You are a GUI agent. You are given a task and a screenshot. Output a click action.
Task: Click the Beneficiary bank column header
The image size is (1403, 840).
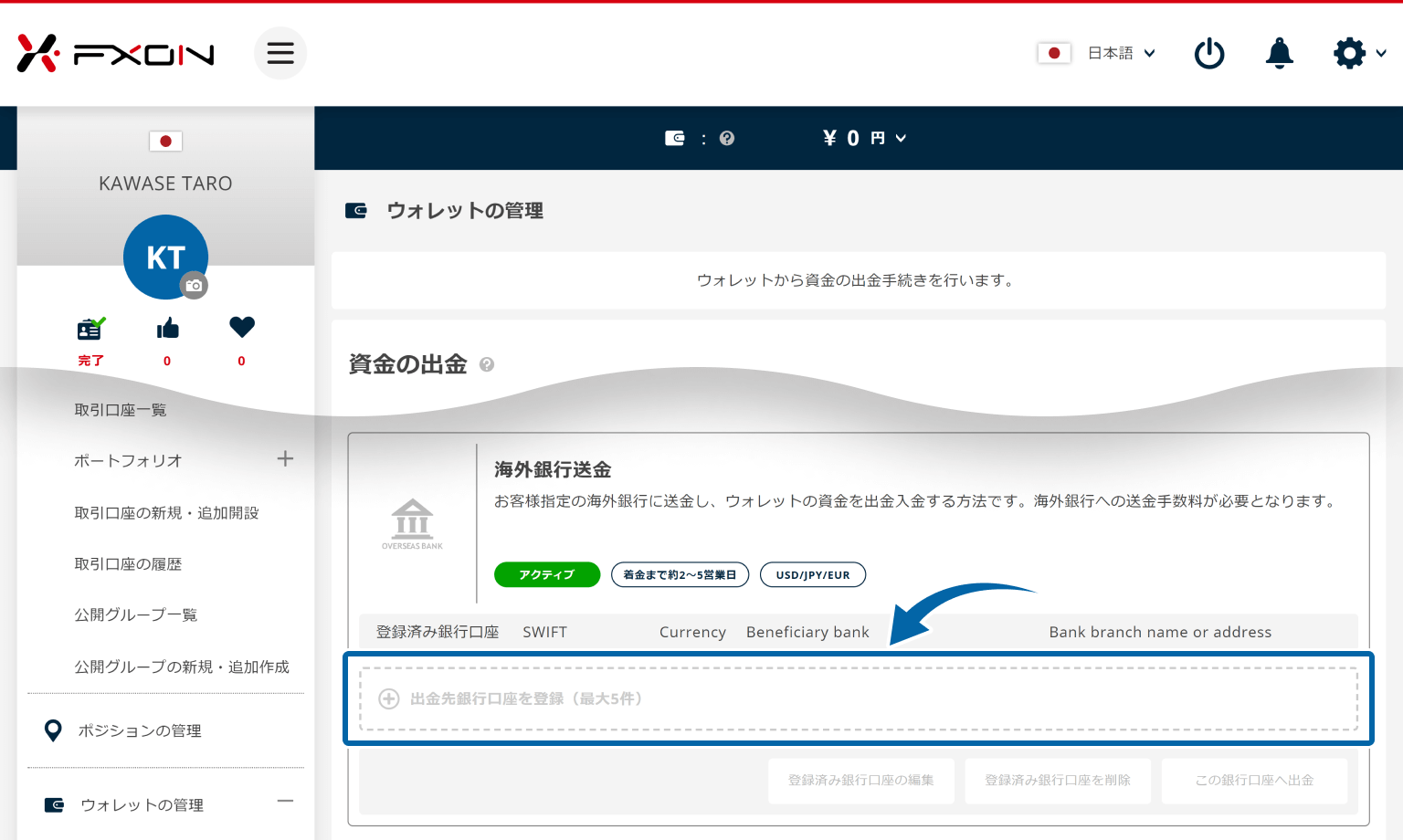click(x=807, y=632)
